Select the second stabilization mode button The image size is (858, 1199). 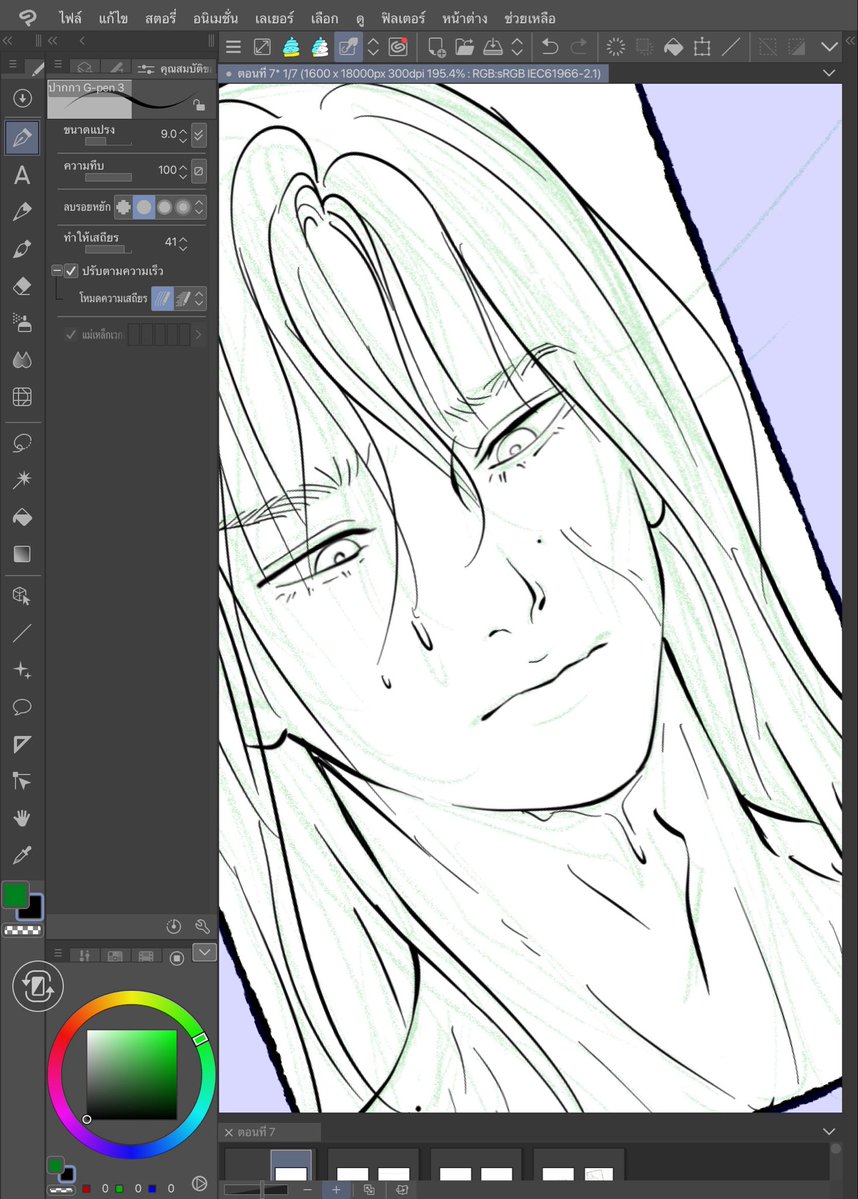point(182,298)
